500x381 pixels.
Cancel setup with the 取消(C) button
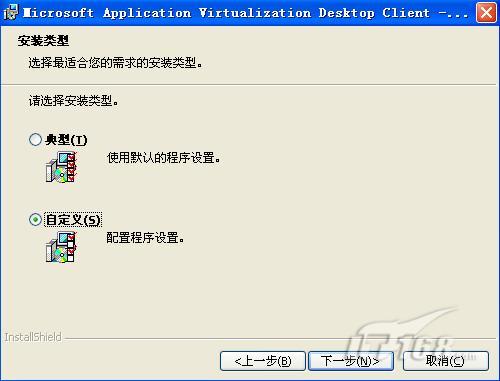[446, 361]
